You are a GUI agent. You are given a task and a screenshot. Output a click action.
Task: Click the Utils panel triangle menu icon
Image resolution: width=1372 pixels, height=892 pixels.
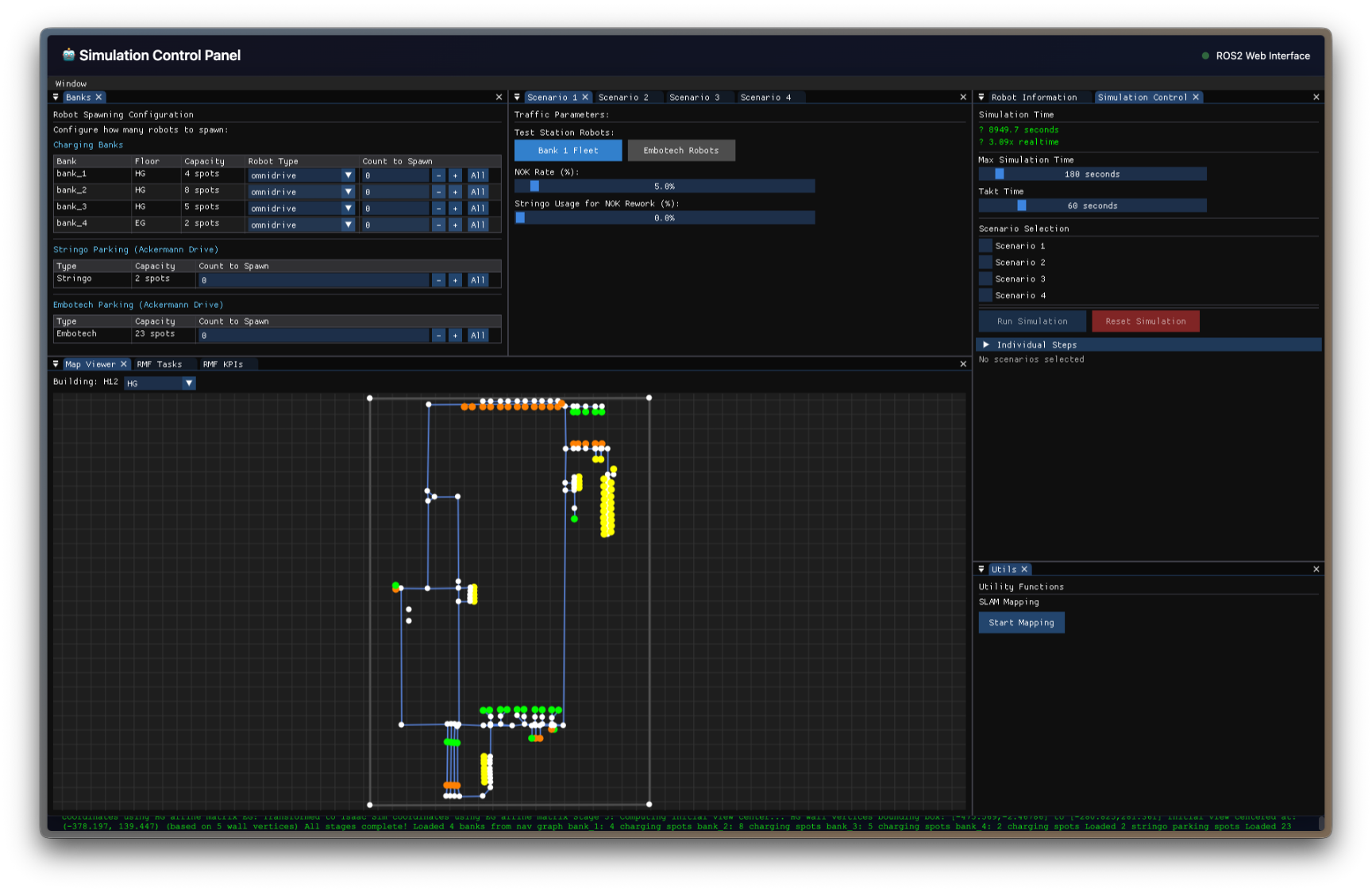click(x=981, y=569)
